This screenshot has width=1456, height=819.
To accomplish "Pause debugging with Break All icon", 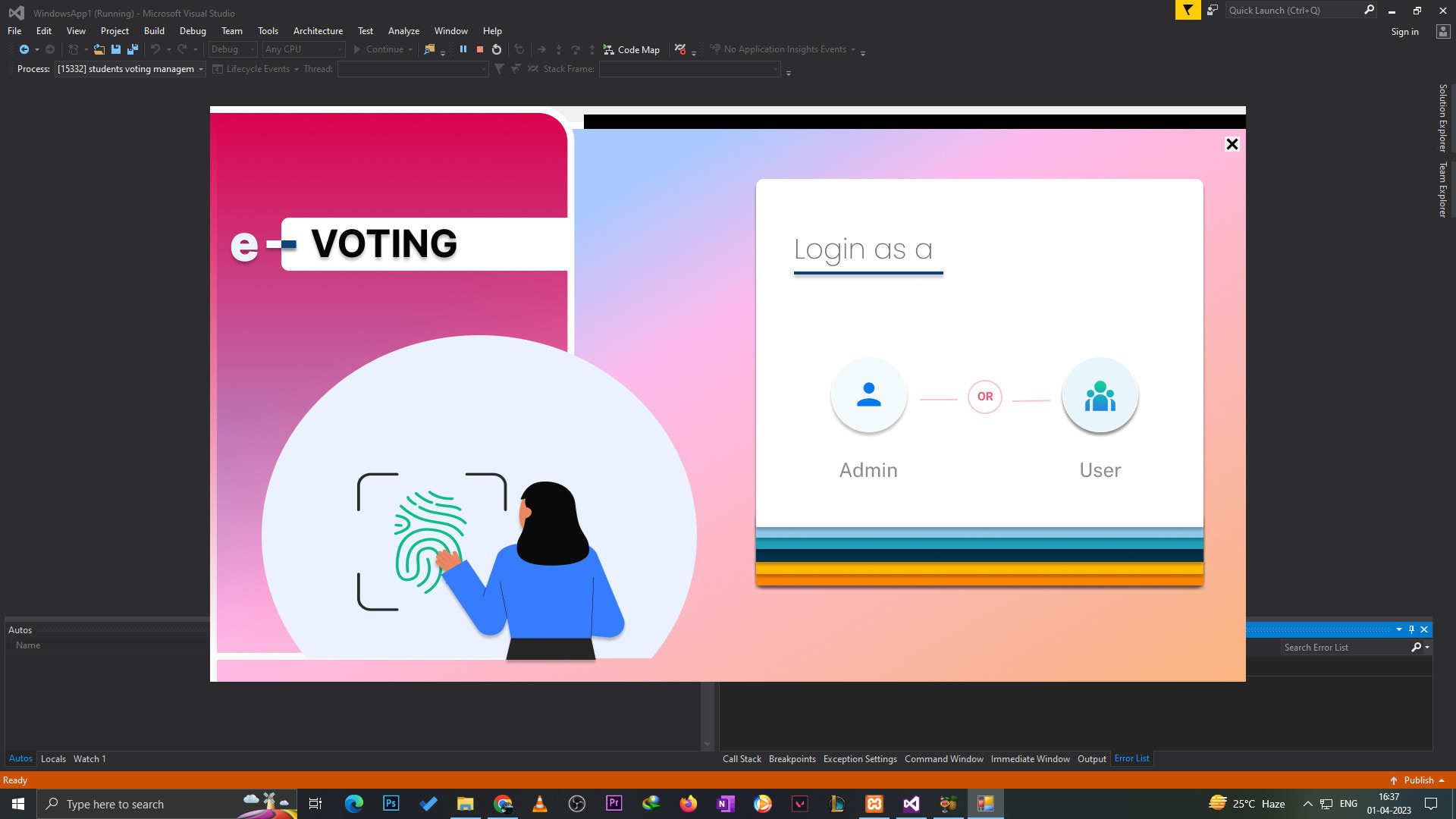I will pos(463,49).
